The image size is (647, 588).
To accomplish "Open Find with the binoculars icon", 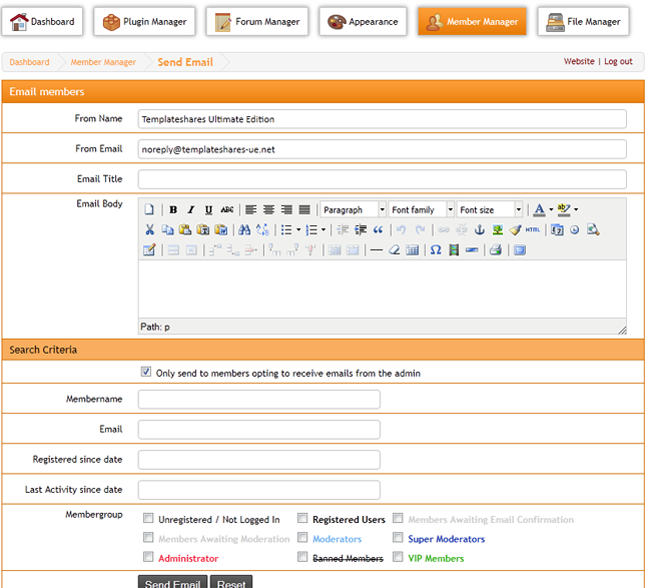I will pyautogui.click(x=244, y=229).
